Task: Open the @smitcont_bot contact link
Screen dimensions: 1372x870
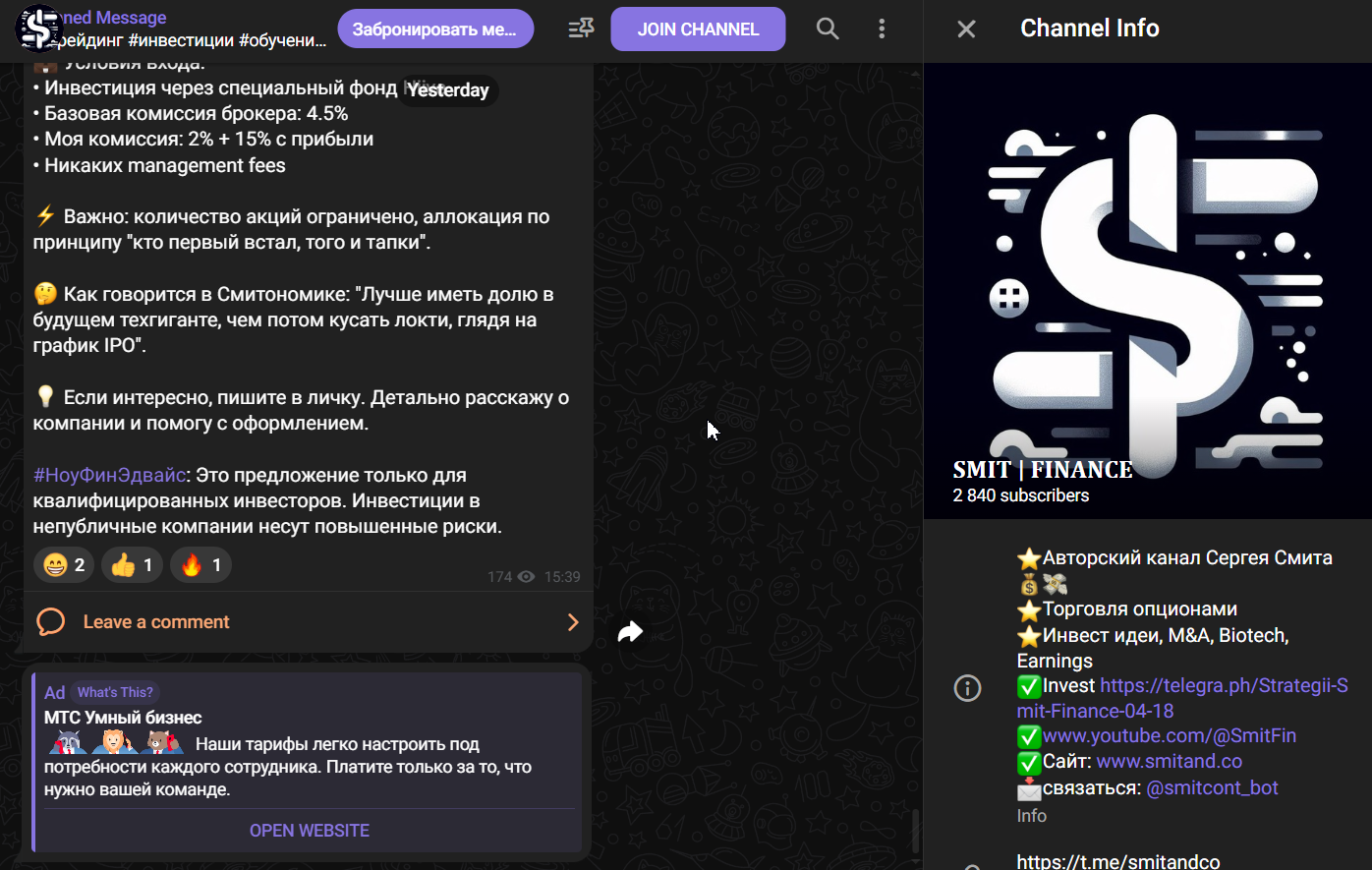Action: point(1212,788)
